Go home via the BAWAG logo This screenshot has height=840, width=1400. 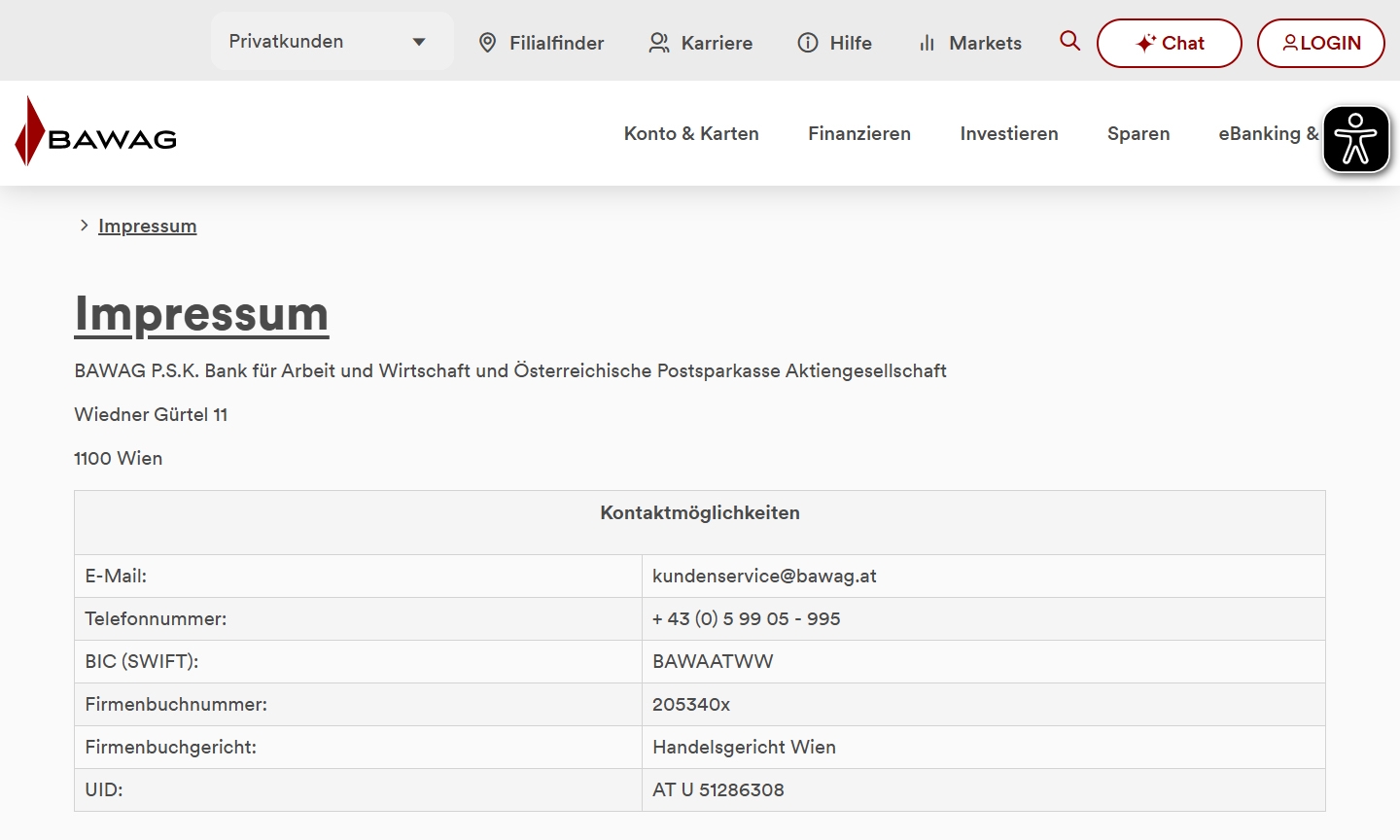tap(96, 132)
